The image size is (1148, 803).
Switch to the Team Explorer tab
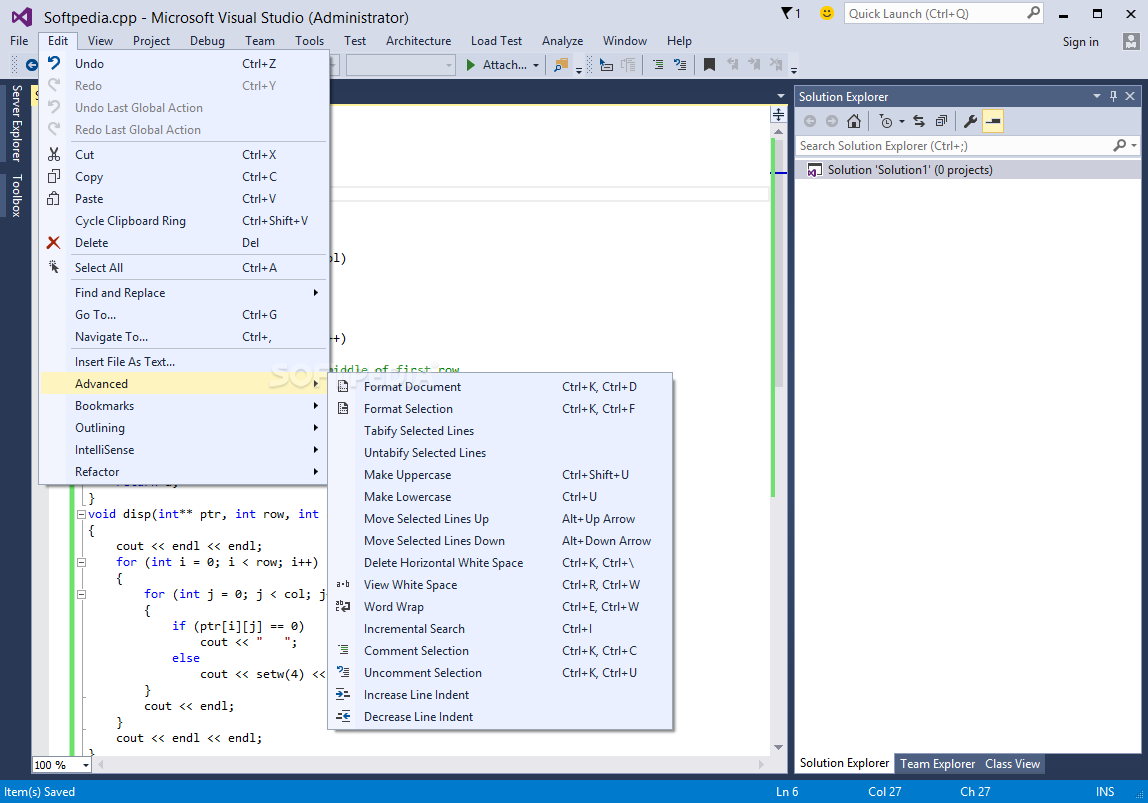[x=937, y=763]
